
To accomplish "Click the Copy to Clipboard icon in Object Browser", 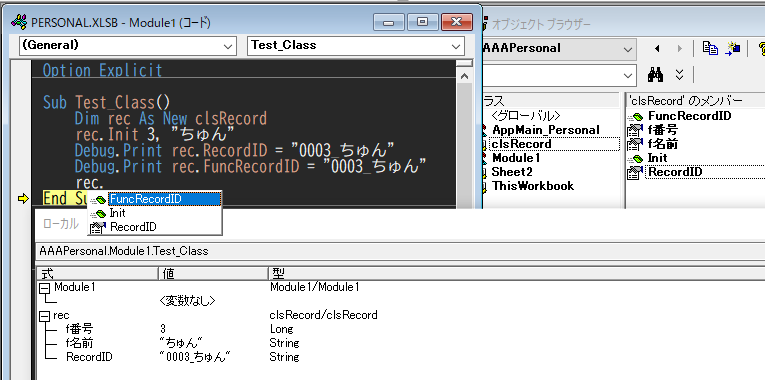I will 710,48.
